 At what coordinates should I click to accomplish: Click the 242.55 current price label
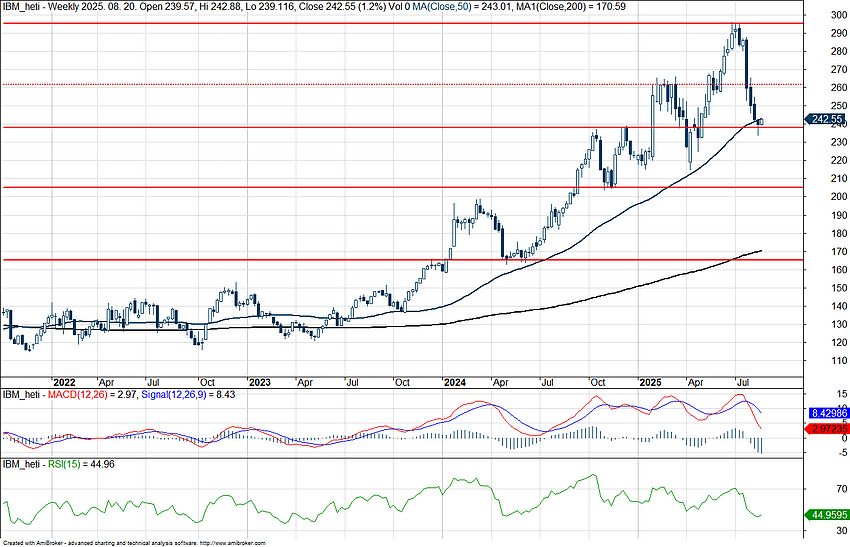click(x=826, y=119)
